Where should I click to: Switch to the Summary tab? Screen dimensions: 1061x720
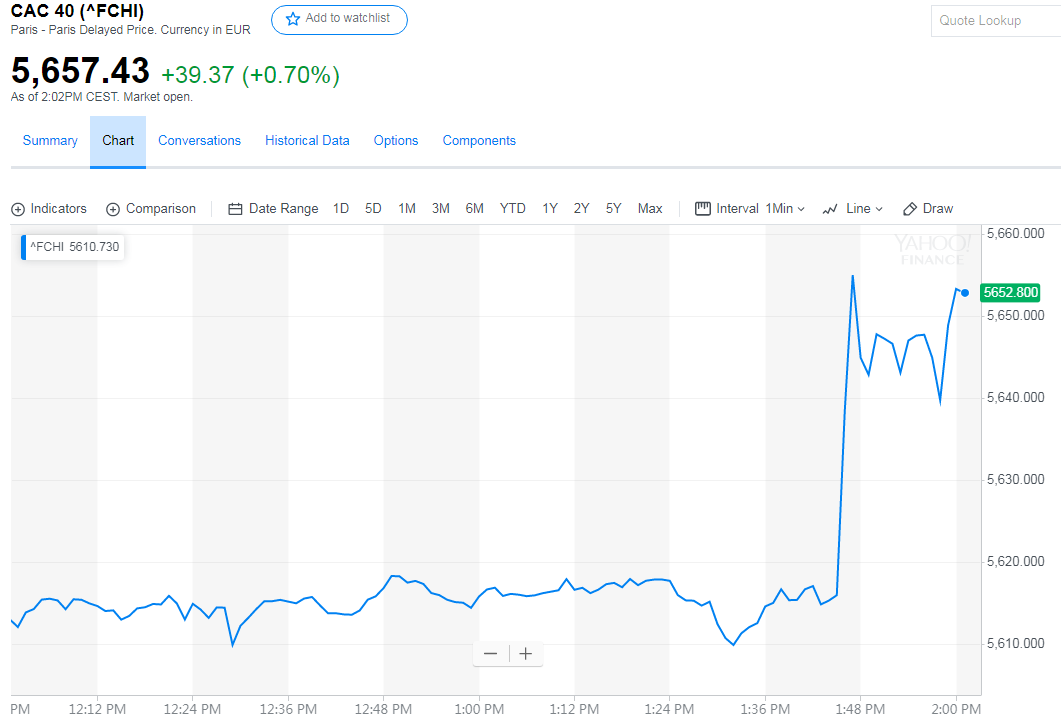pyautogui.click(x=50, y=141)
